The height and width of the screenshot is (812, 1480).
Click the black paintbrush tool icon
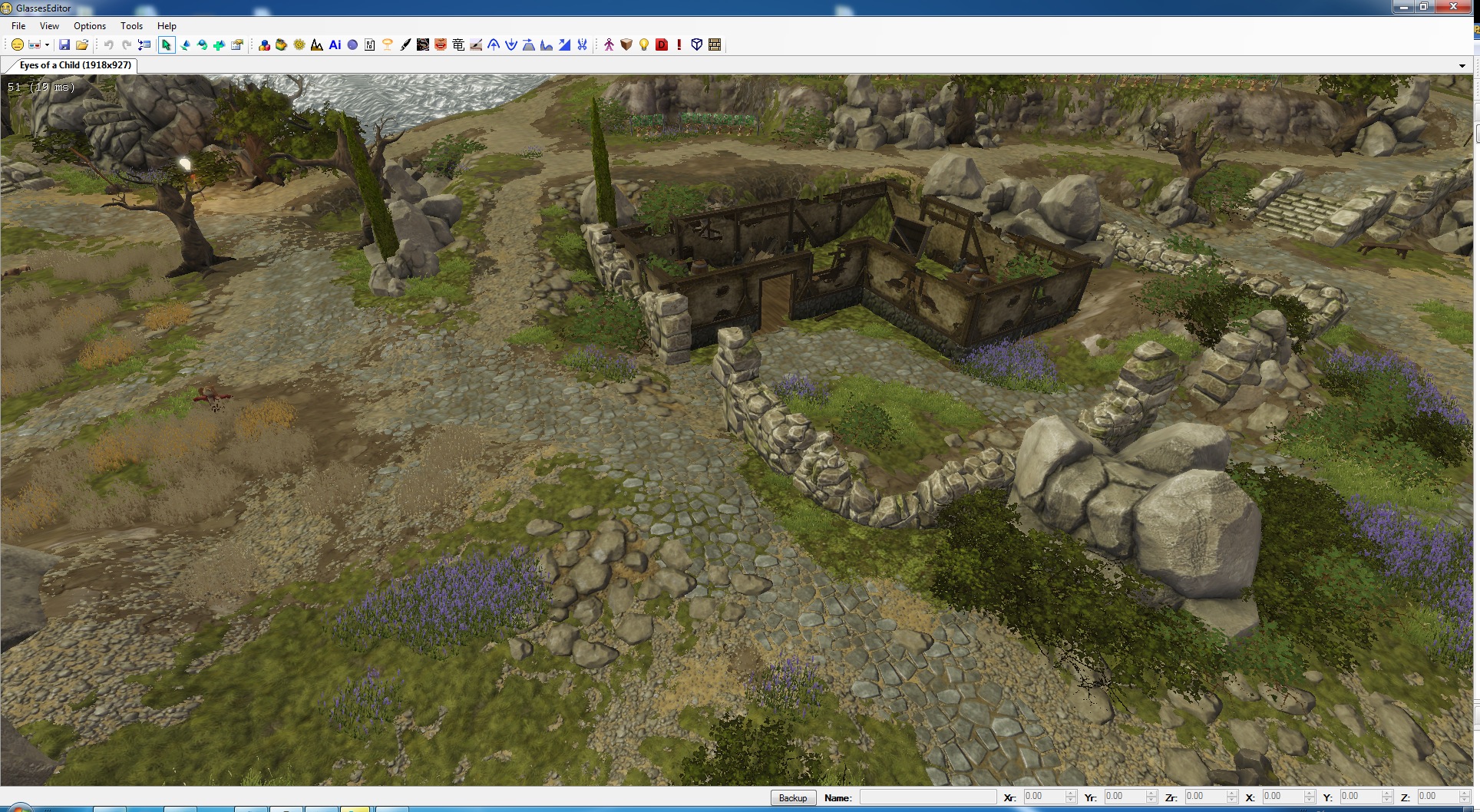[405, 45]
